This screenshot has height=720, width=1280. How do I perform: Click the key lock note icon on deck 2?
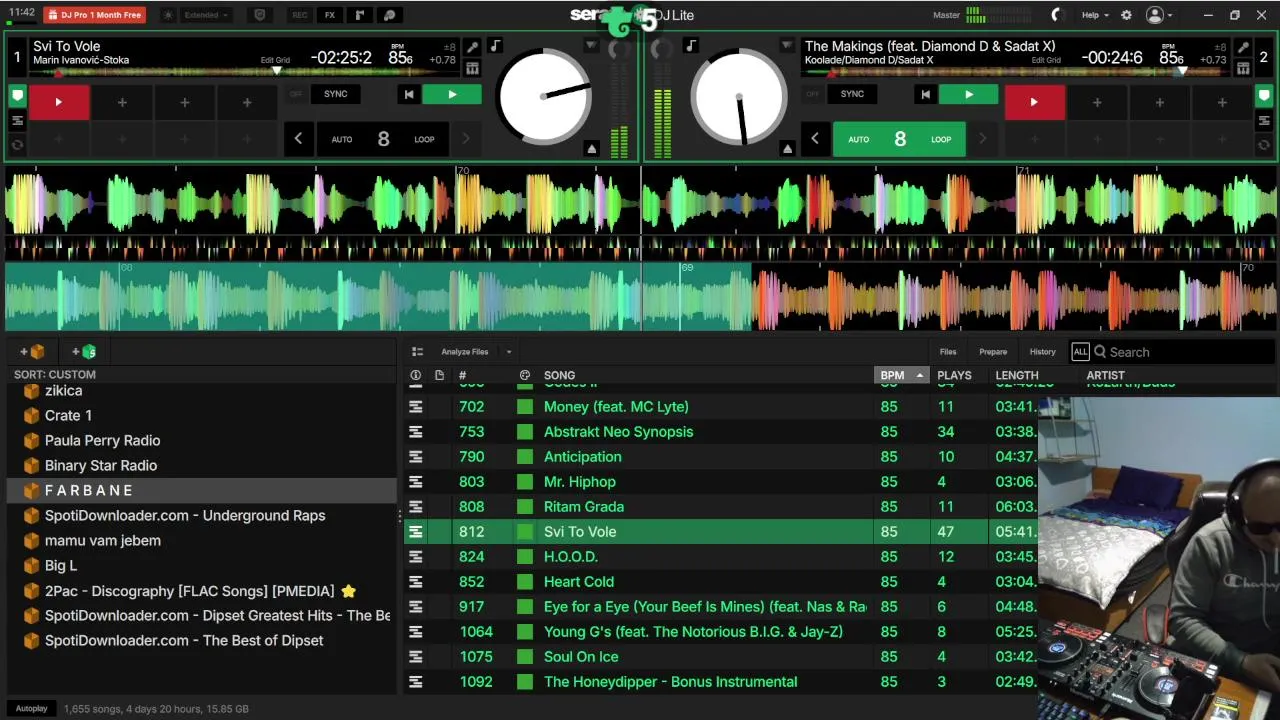click(690, 46)
